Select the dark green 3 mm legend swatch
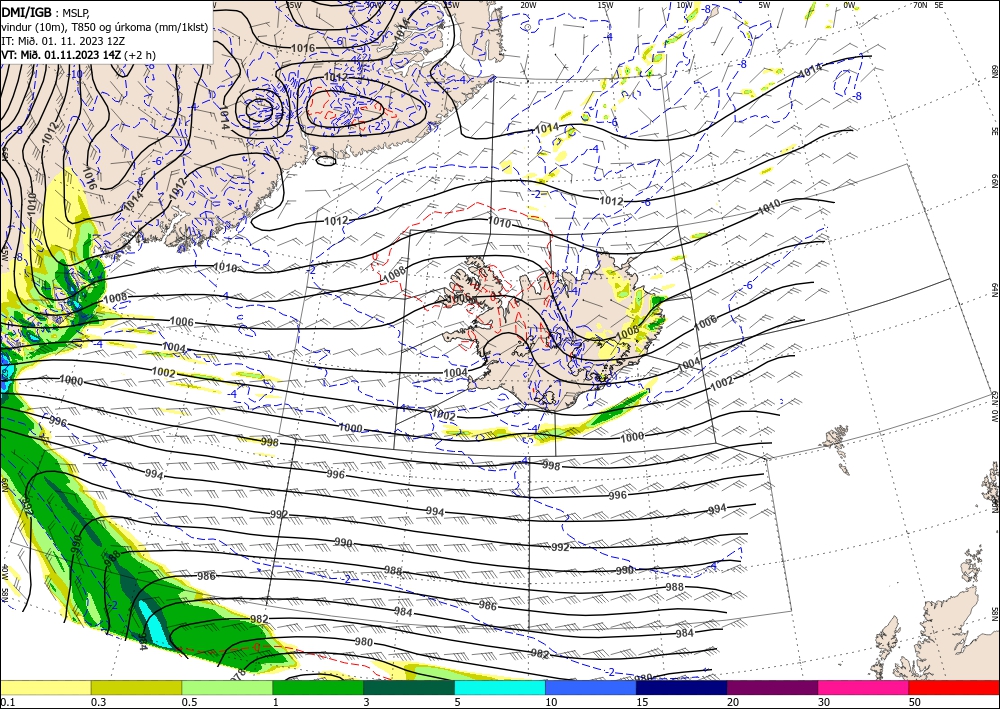Image resolution: width=1000 pixels, height=709 pixels. [x=409, y=687]
